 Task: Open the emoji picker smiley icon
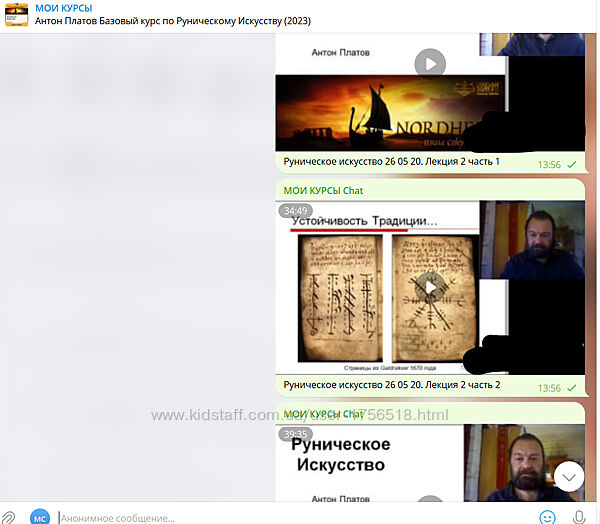(x=547, y=517)
